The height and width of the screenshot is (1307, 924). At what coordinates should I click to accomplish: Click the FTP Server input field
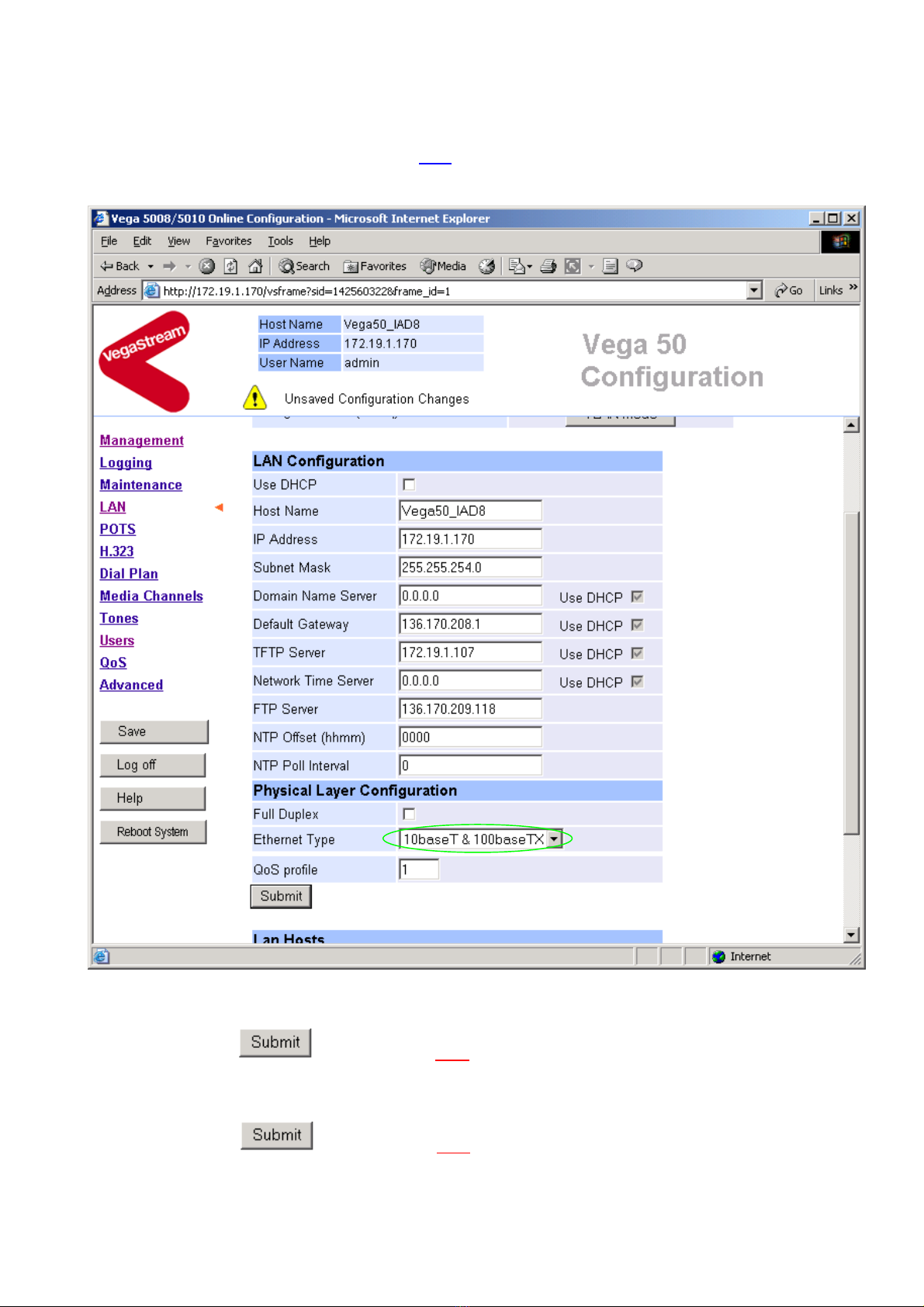point(470,709)
